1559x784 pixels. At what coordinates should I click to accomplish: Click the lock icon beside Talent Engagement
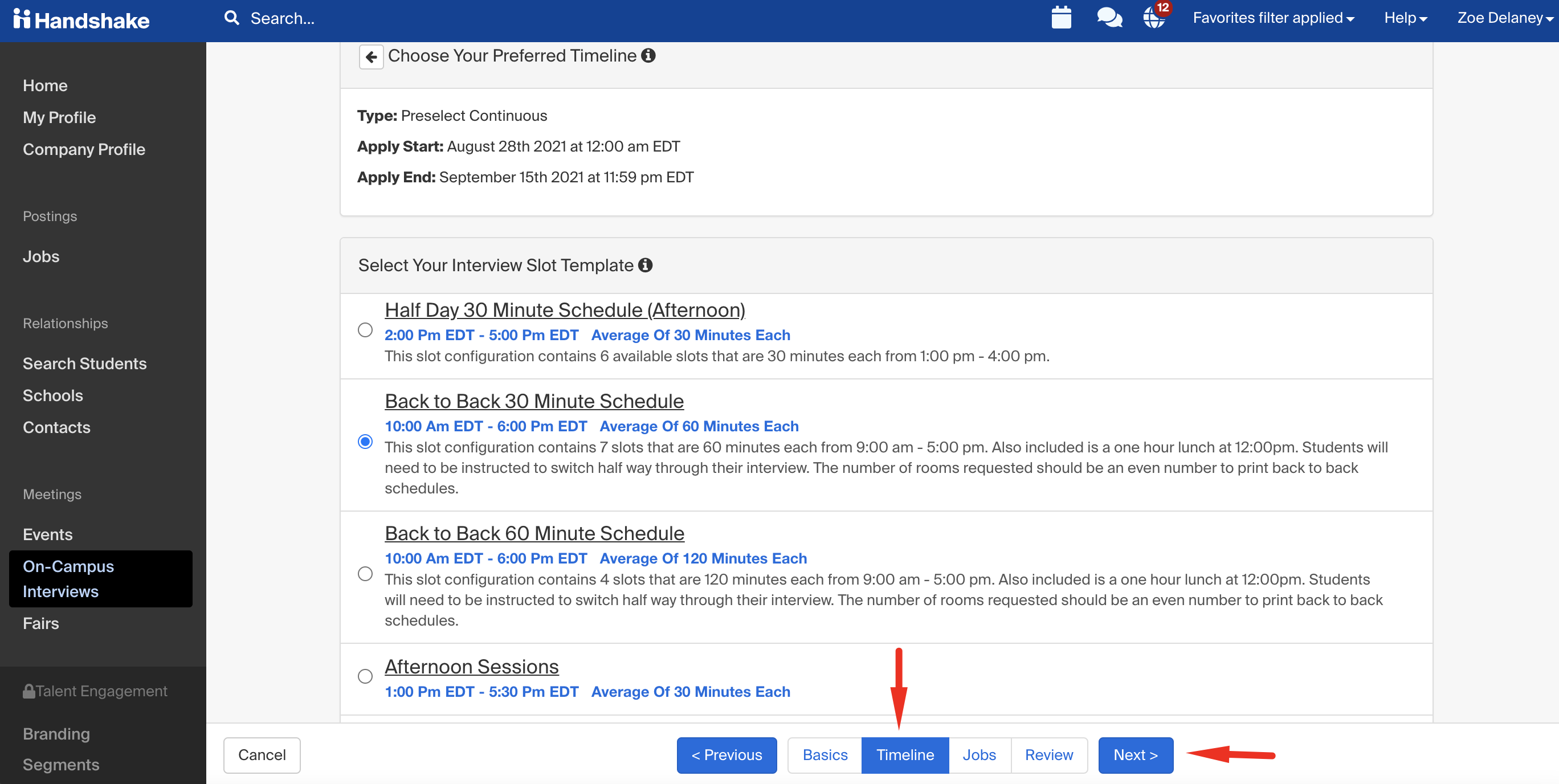(x=28, y=691)
